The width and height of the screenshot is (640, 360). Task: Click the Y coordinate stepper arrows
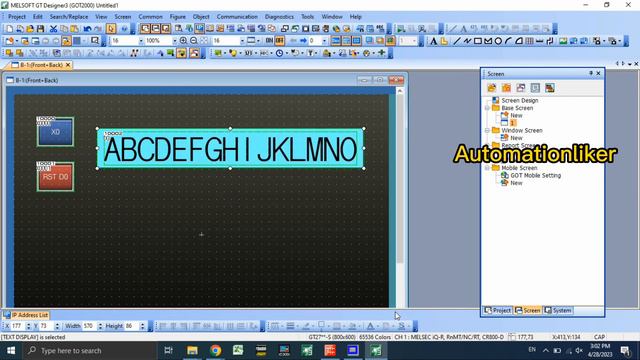point(57,326)
